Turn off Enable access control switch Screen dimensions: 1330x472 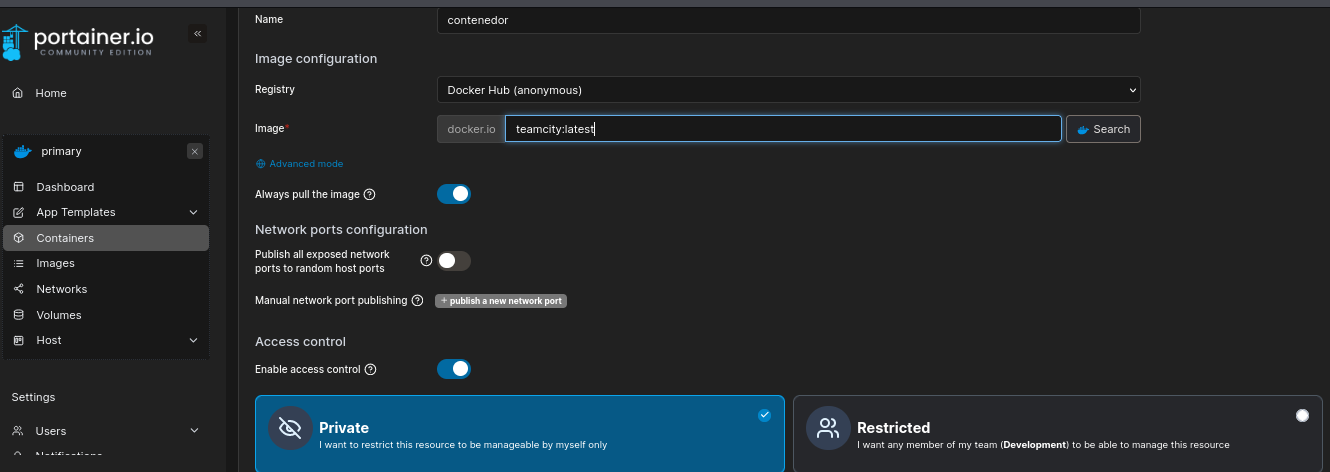[454, 369]
